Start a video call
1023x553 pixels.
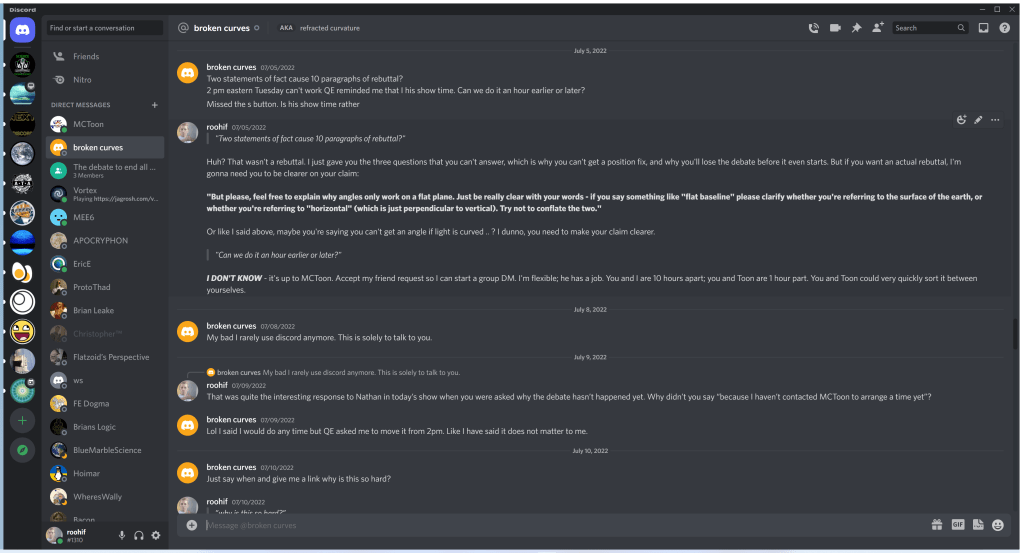pos(835,28)
